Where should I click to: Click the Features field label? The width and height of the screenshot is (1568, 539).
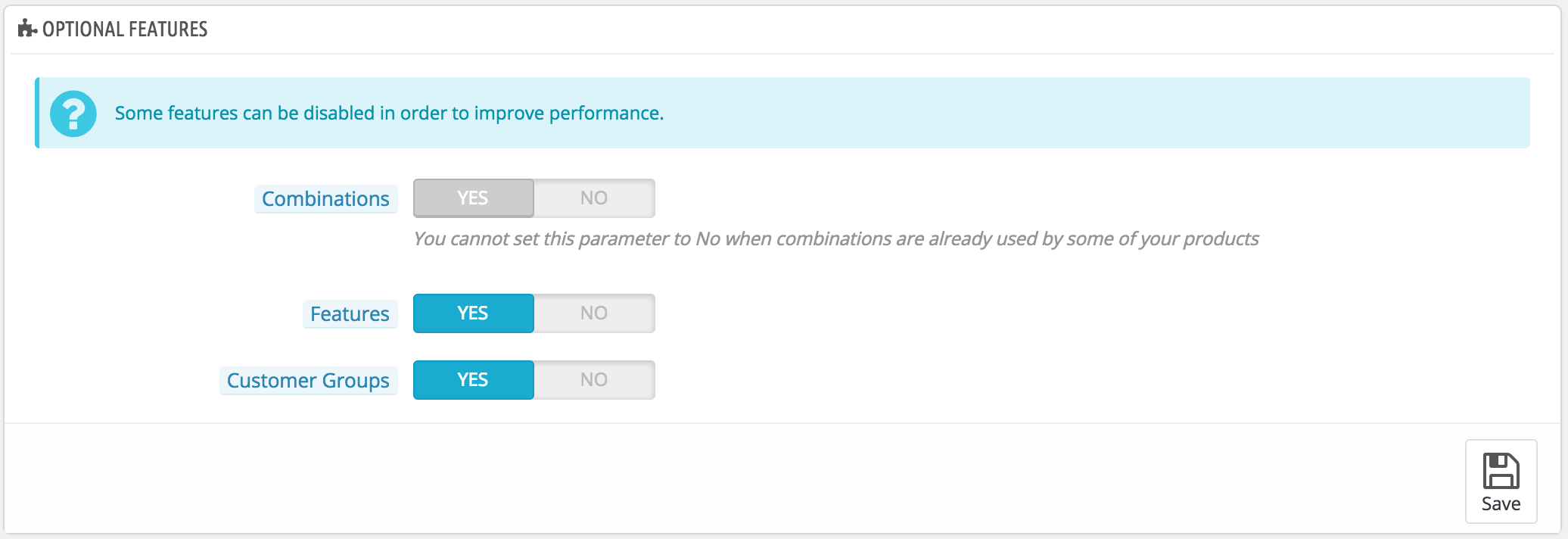pyautogui.click(x=350, y=314)
